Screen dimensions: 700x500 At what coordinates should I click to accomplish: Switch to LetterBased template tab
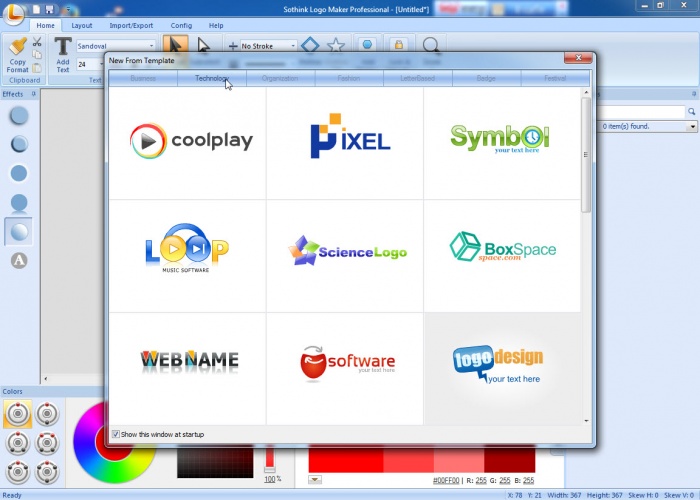click(418, 78)
